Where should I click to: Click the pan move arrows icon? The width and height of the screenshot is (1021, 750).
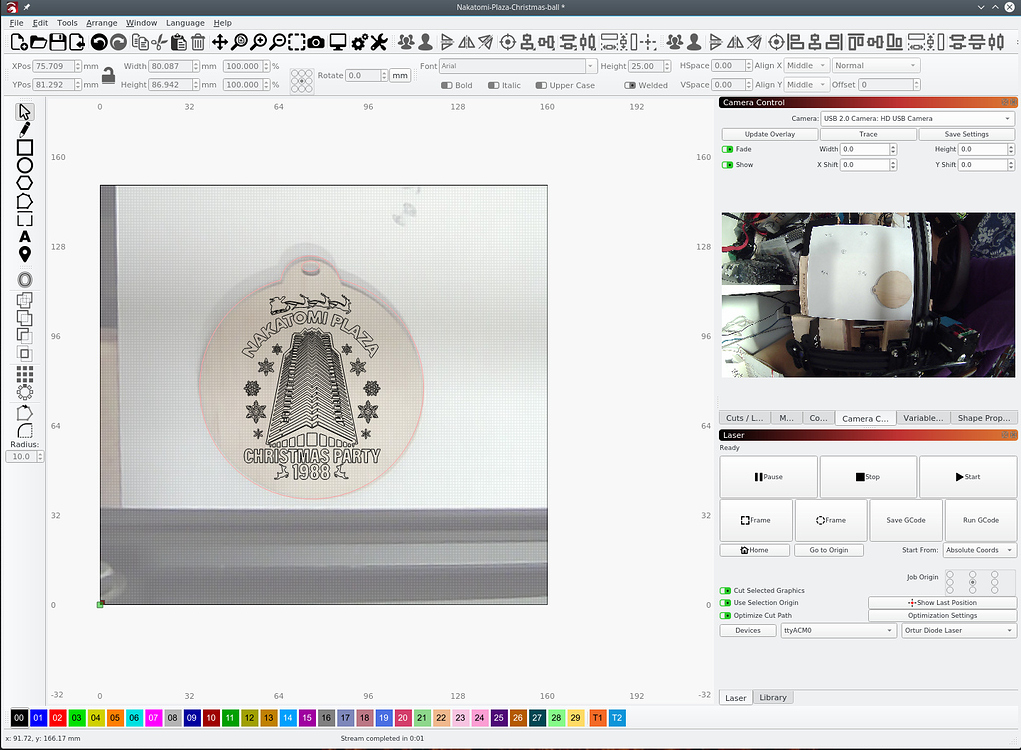click(220, 42)
